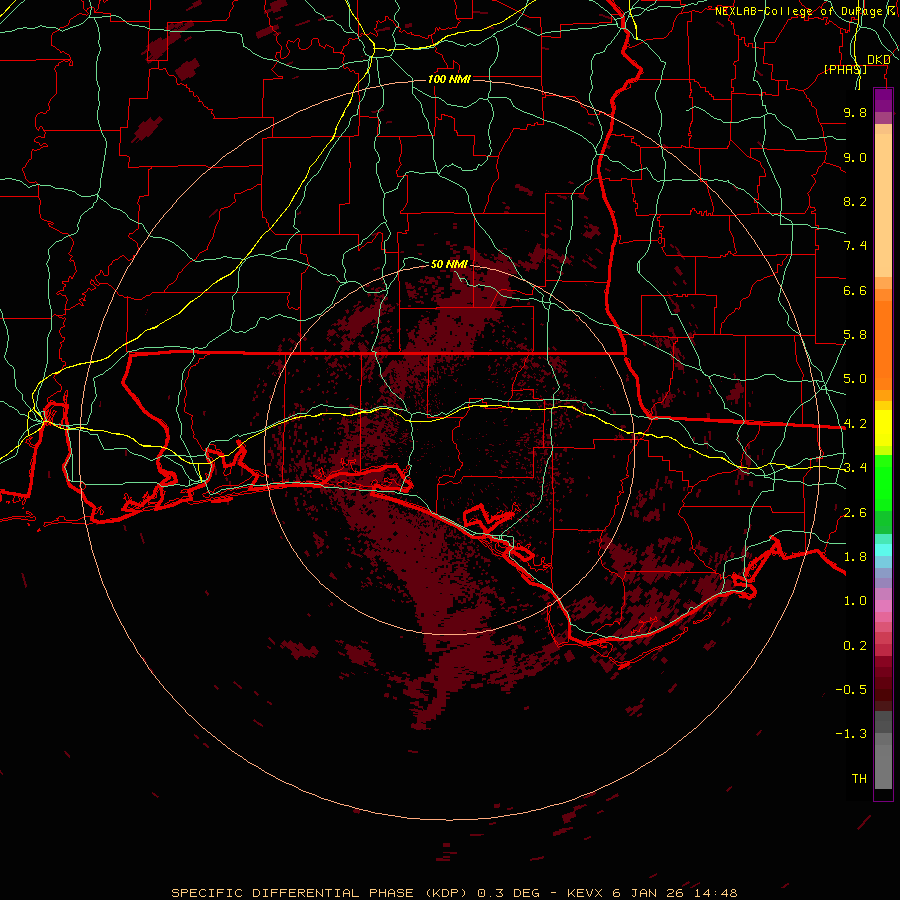Select the 7.4 legend value
Viewport: 900px width, 900px height.
[x=855, y=246]
